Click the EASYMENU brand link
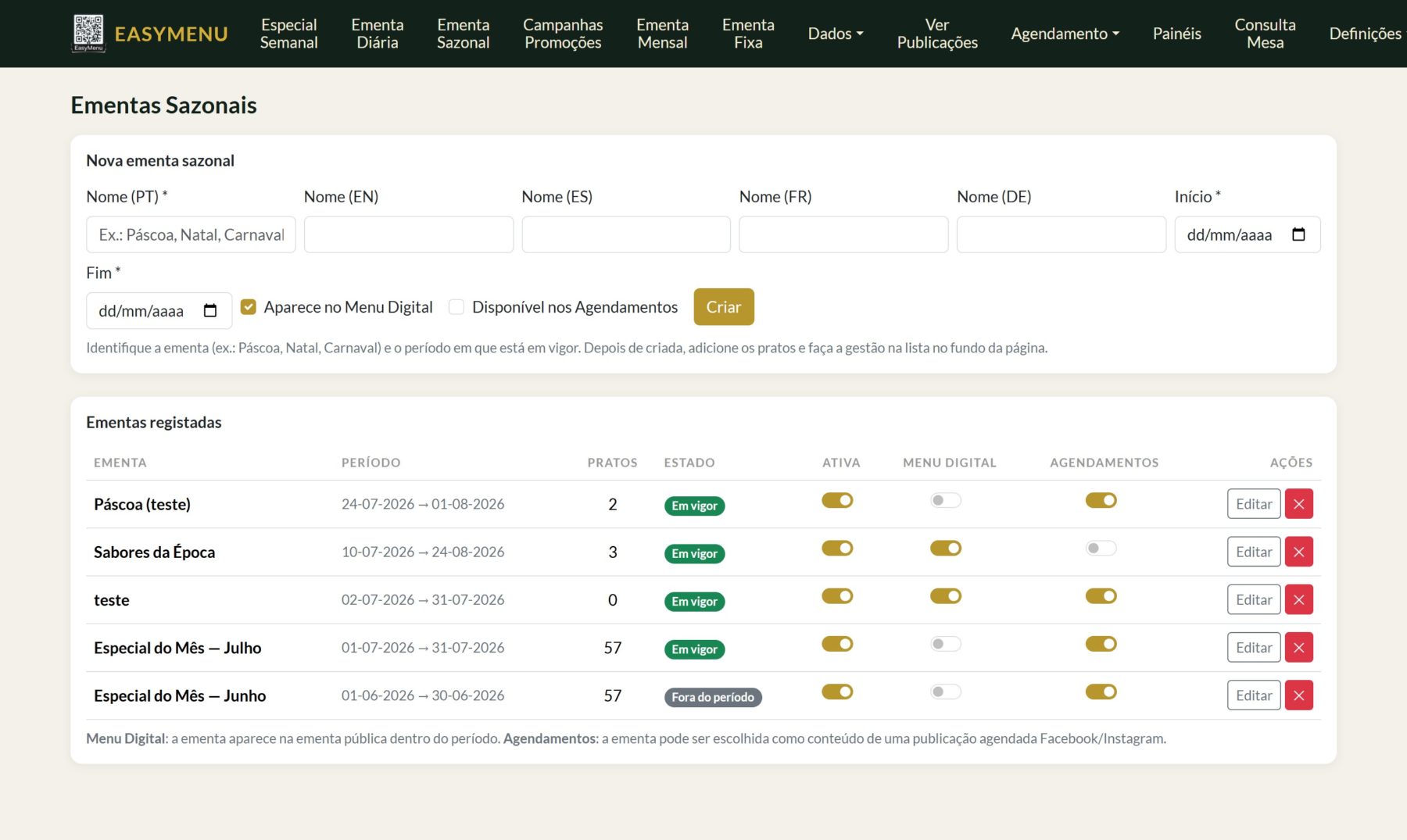The image size is (1407, 840). click(x=170, y=34)
